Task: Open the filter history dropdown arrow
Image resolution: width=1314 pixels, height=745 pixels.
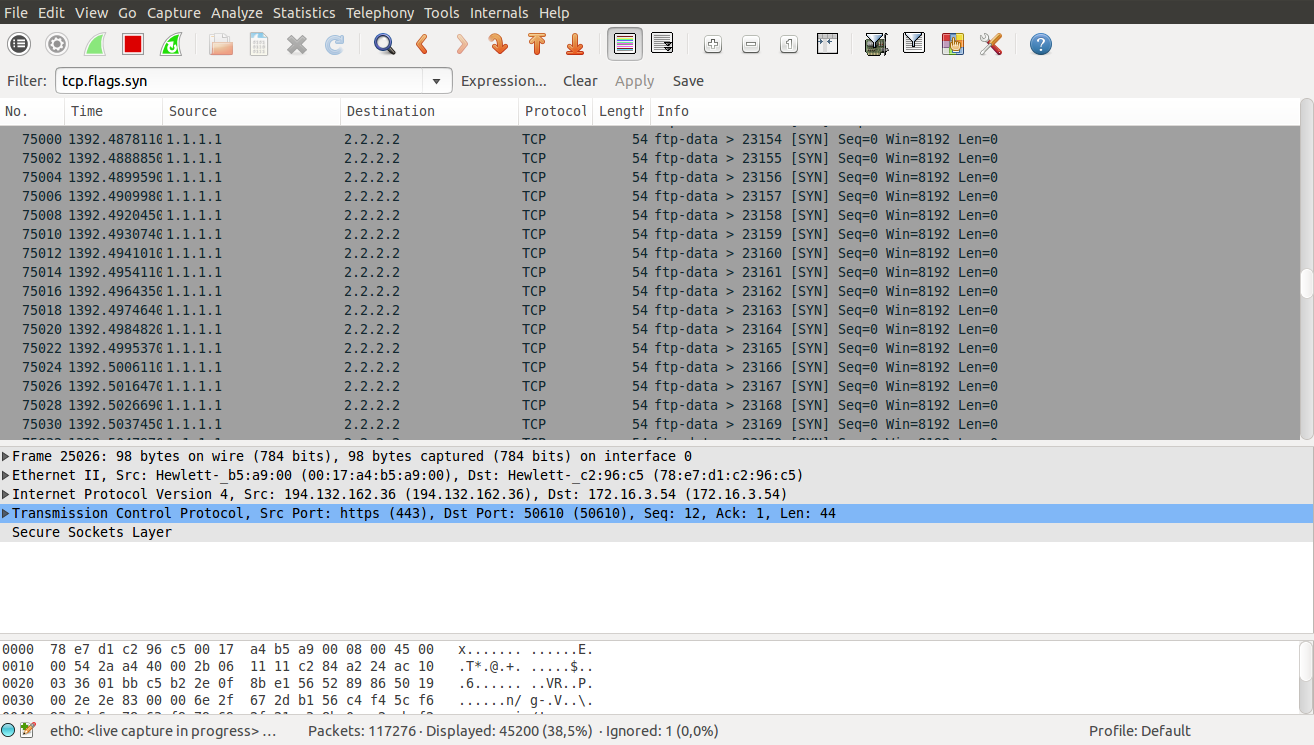Action: [x=437, y=81]
